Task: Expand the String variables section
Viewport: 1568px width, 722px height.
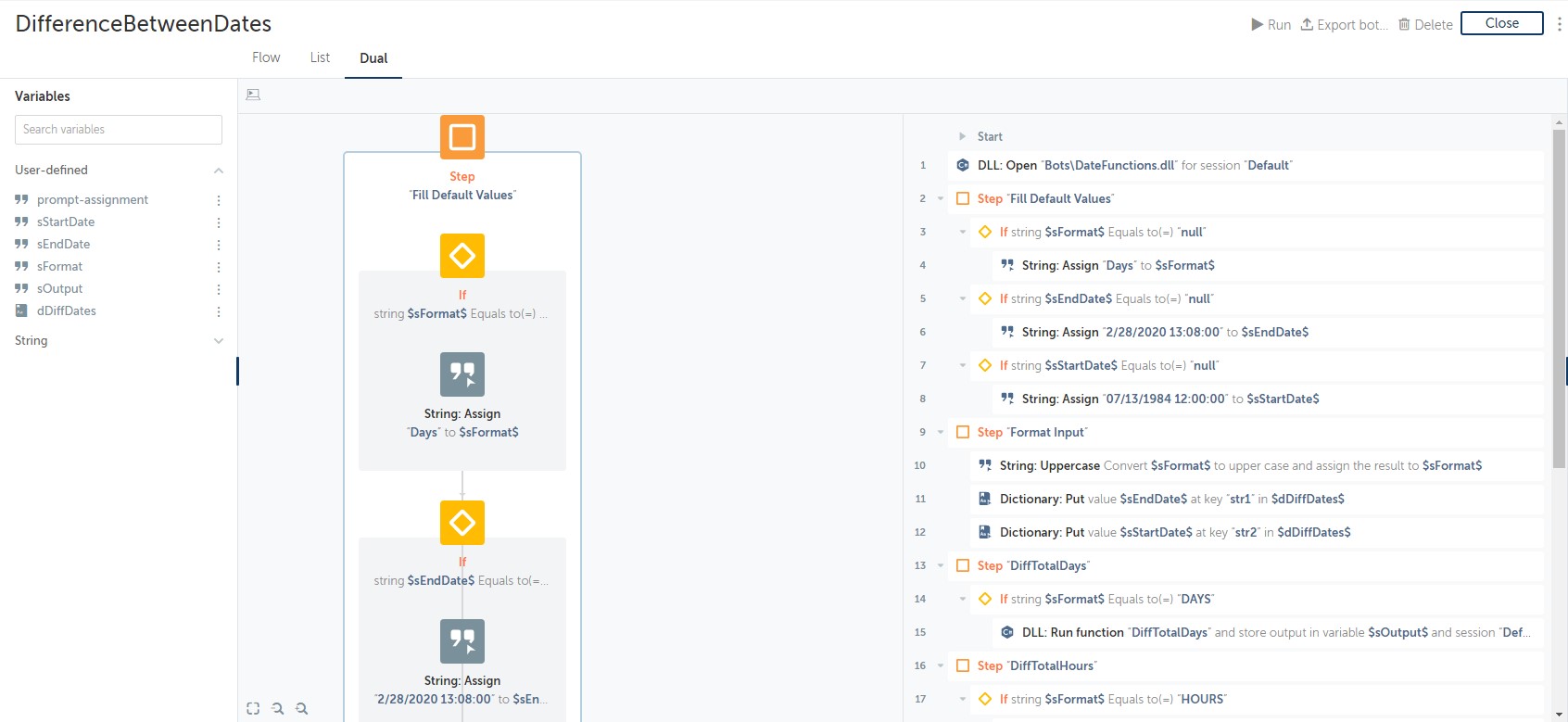Action: tap(219, 341)
